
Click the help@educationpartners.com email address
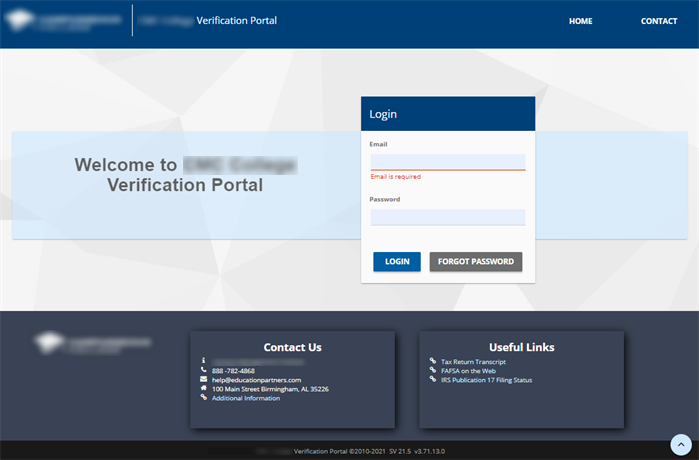click(256, 380)
